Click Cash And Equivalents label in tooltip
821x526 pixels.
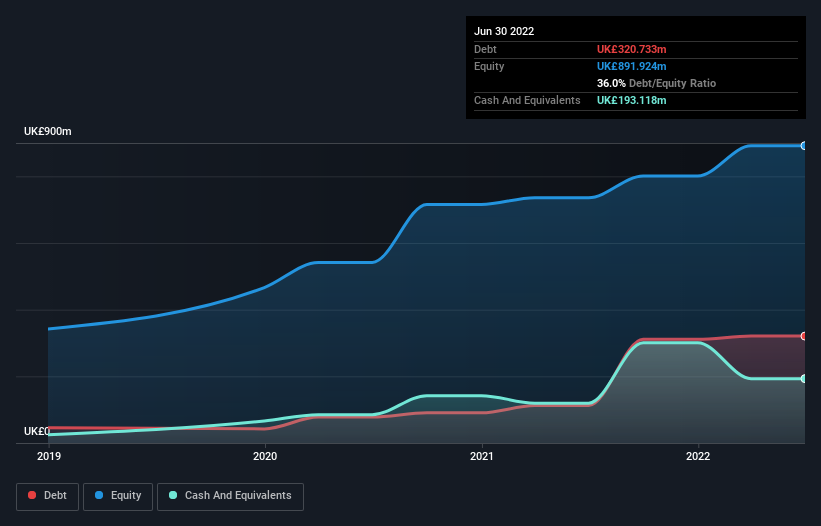click(527, 100)
